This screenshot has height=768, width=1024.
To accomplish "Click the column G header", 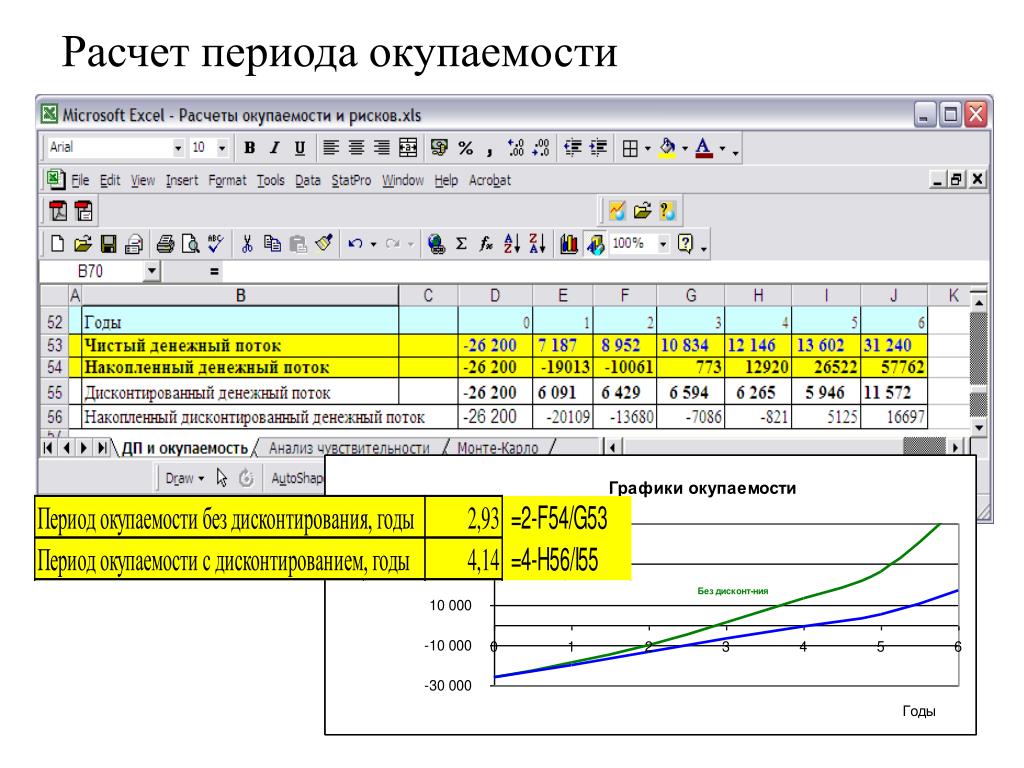I will (x=690, y=294).
